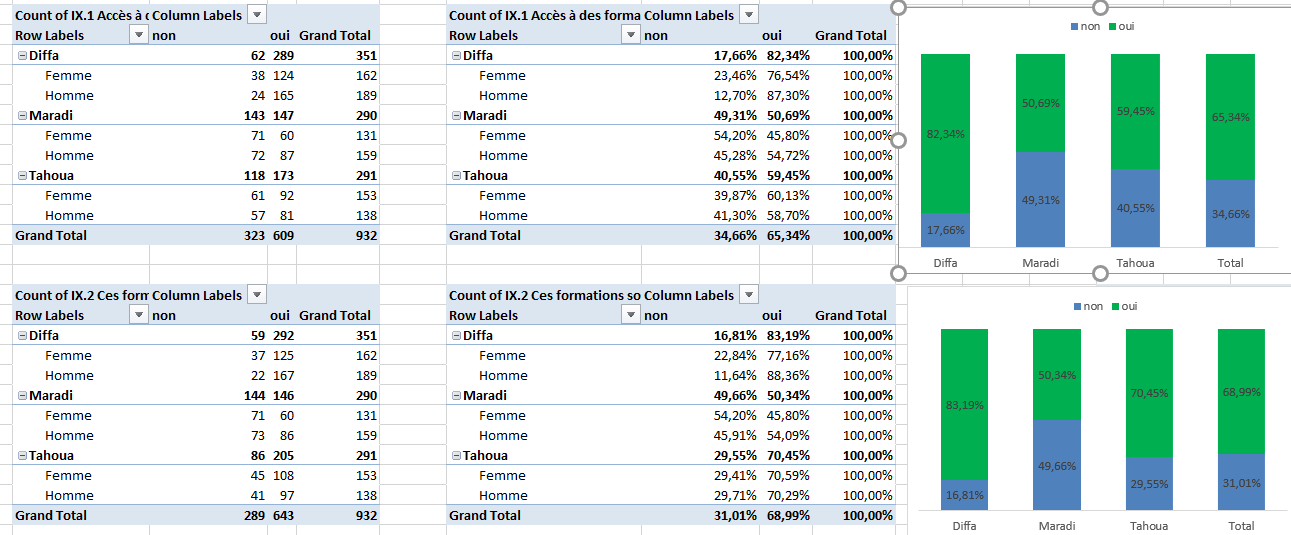The height and width of the screenshot is (535, 1291).
Task: Click blue "non" legend swatch in top chart
Action: [1074, 27]
